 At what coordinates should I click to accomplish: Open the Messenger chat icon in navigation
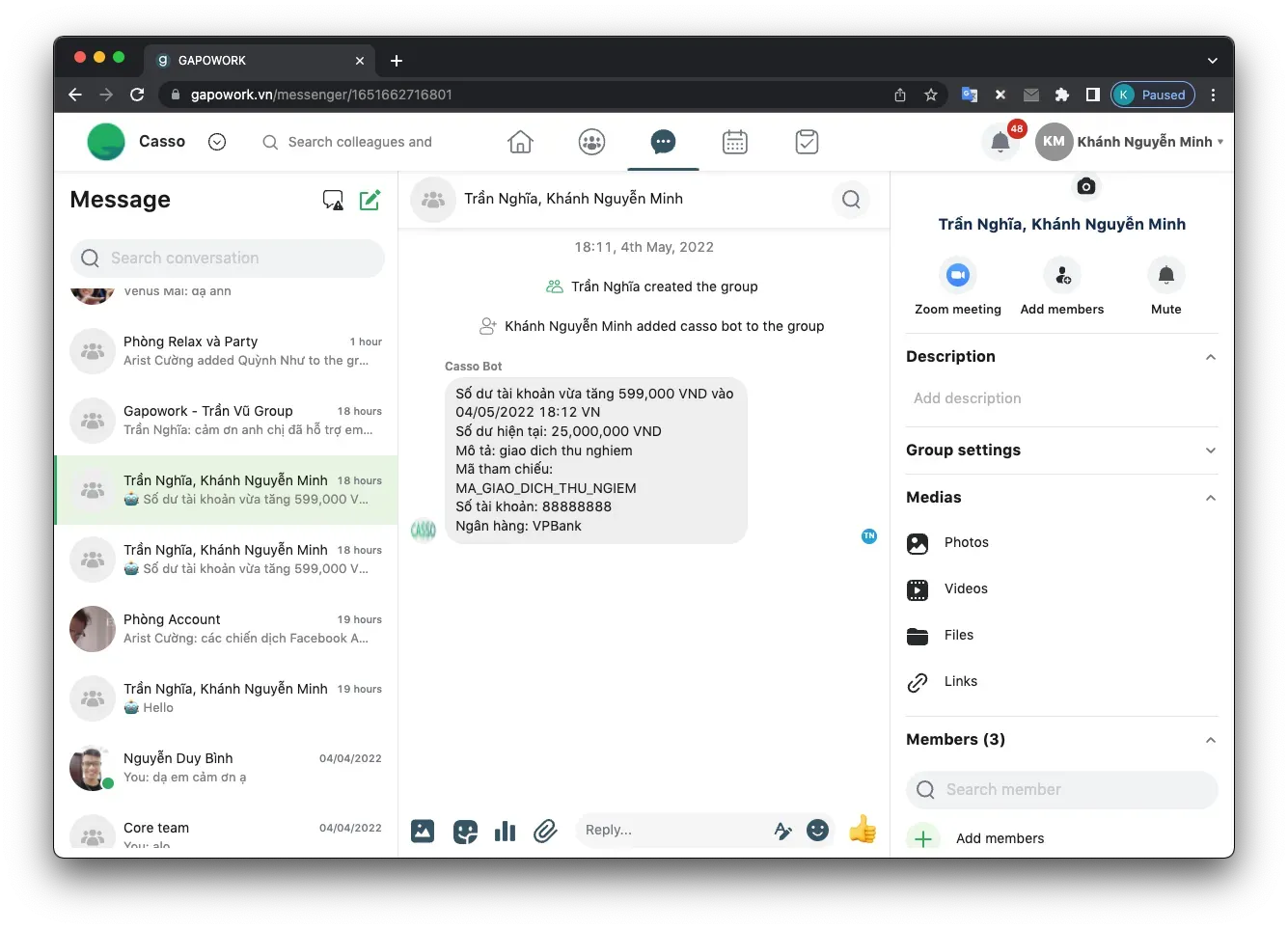663,143
